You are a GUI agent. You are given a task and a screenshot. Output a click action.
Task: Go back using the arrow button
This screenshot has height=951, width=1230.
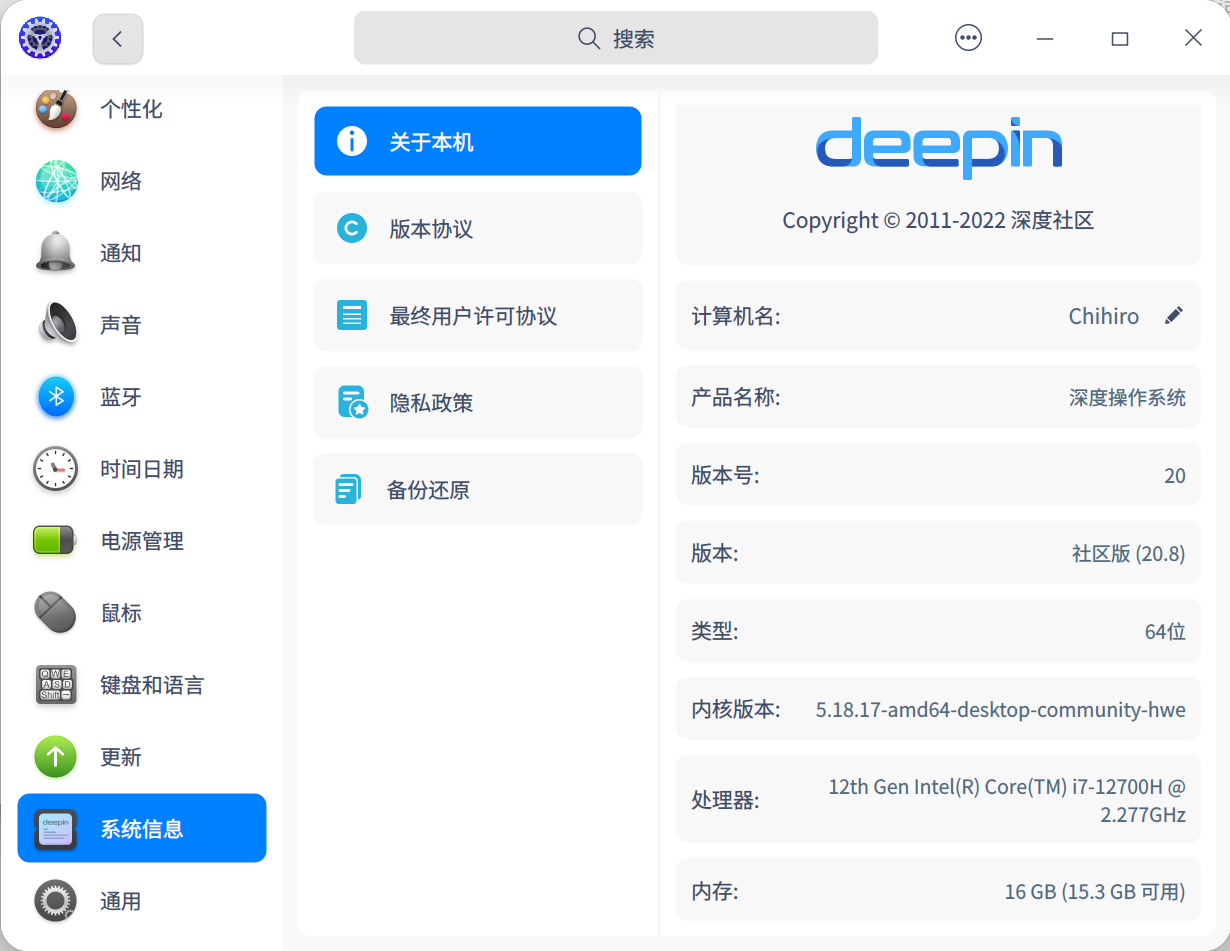117,38
